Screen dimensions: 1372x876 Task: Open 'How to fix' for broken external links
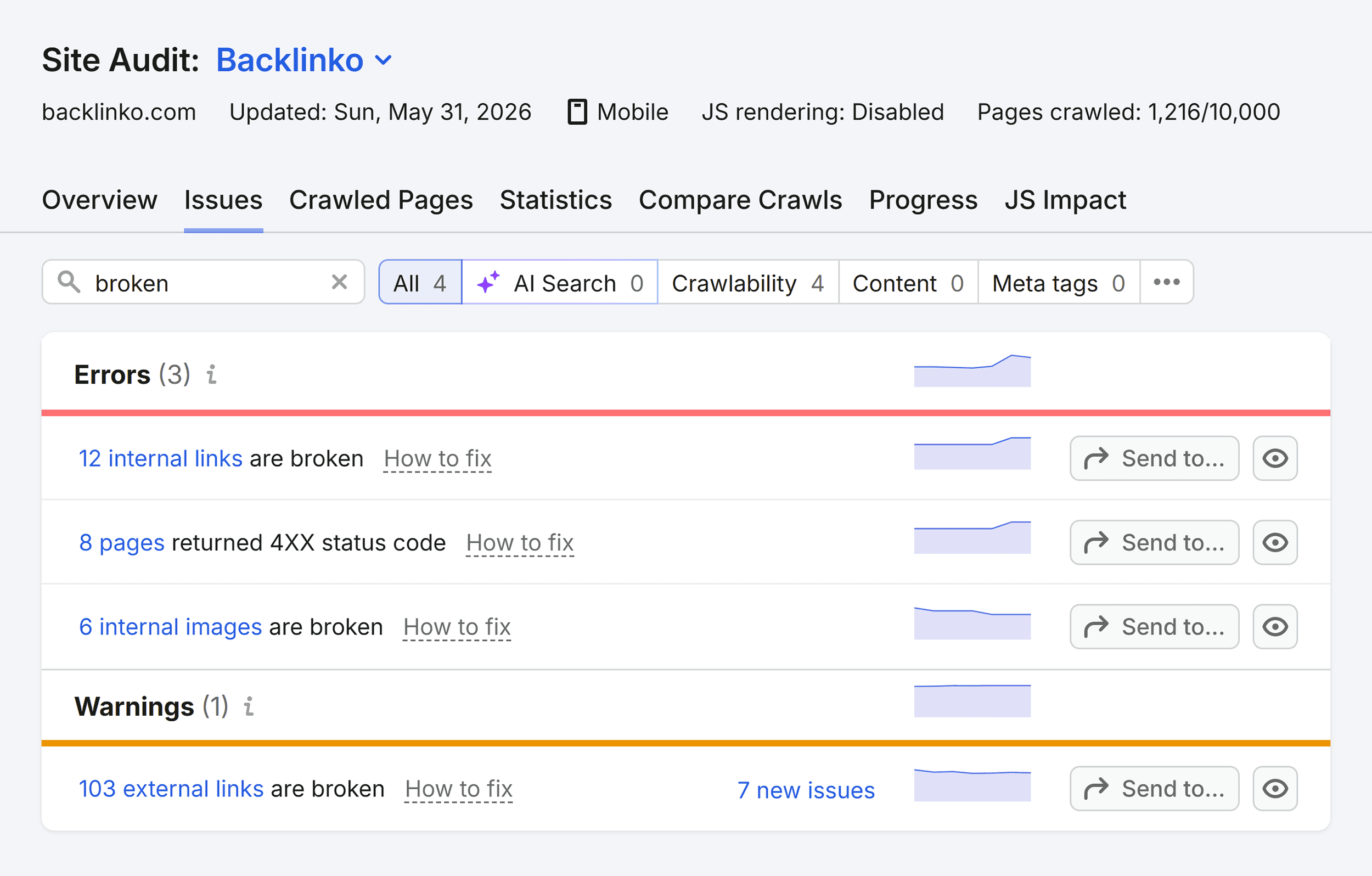point(459,789)
